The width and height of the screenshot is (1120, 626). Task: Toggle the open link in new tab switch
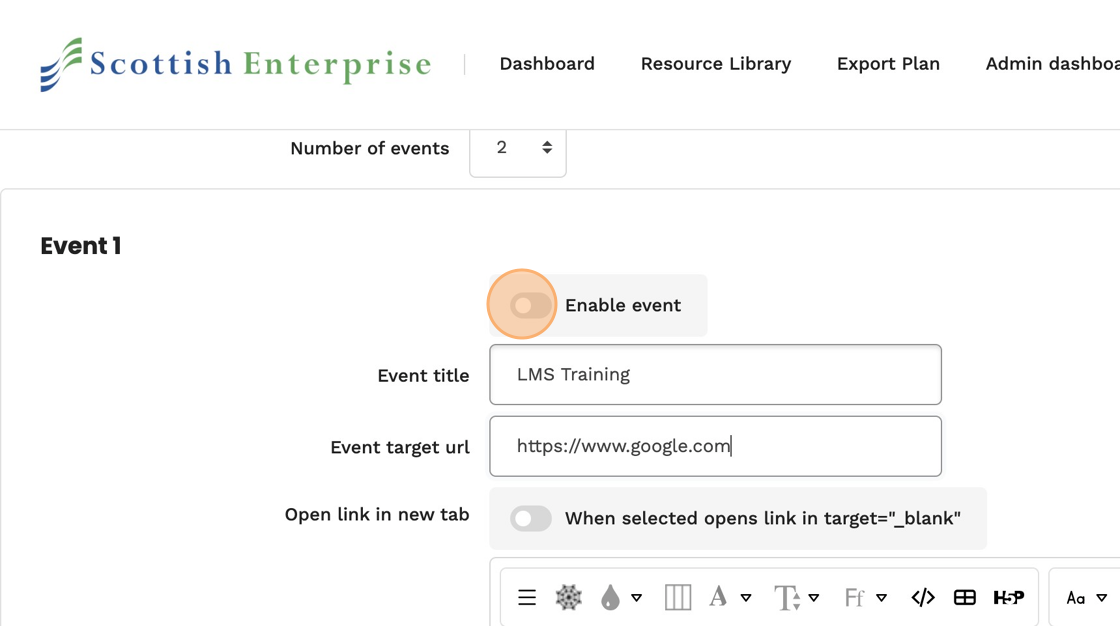[x=531, y=518]
